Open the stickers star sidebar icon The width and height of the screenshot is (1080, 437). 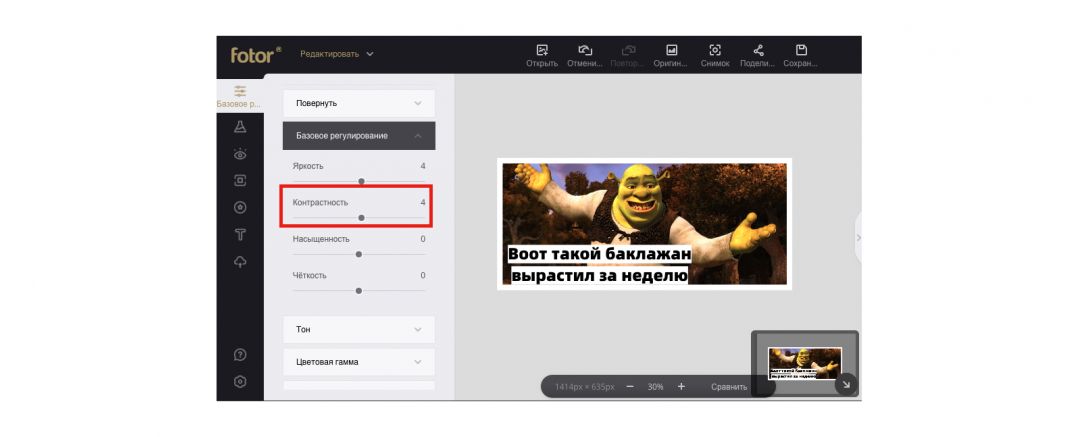pos(240,207)
